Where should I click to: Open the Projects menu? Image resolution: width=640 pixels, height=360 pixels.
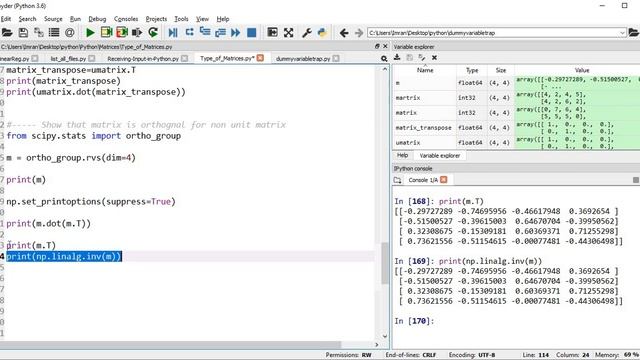point(156,19)
